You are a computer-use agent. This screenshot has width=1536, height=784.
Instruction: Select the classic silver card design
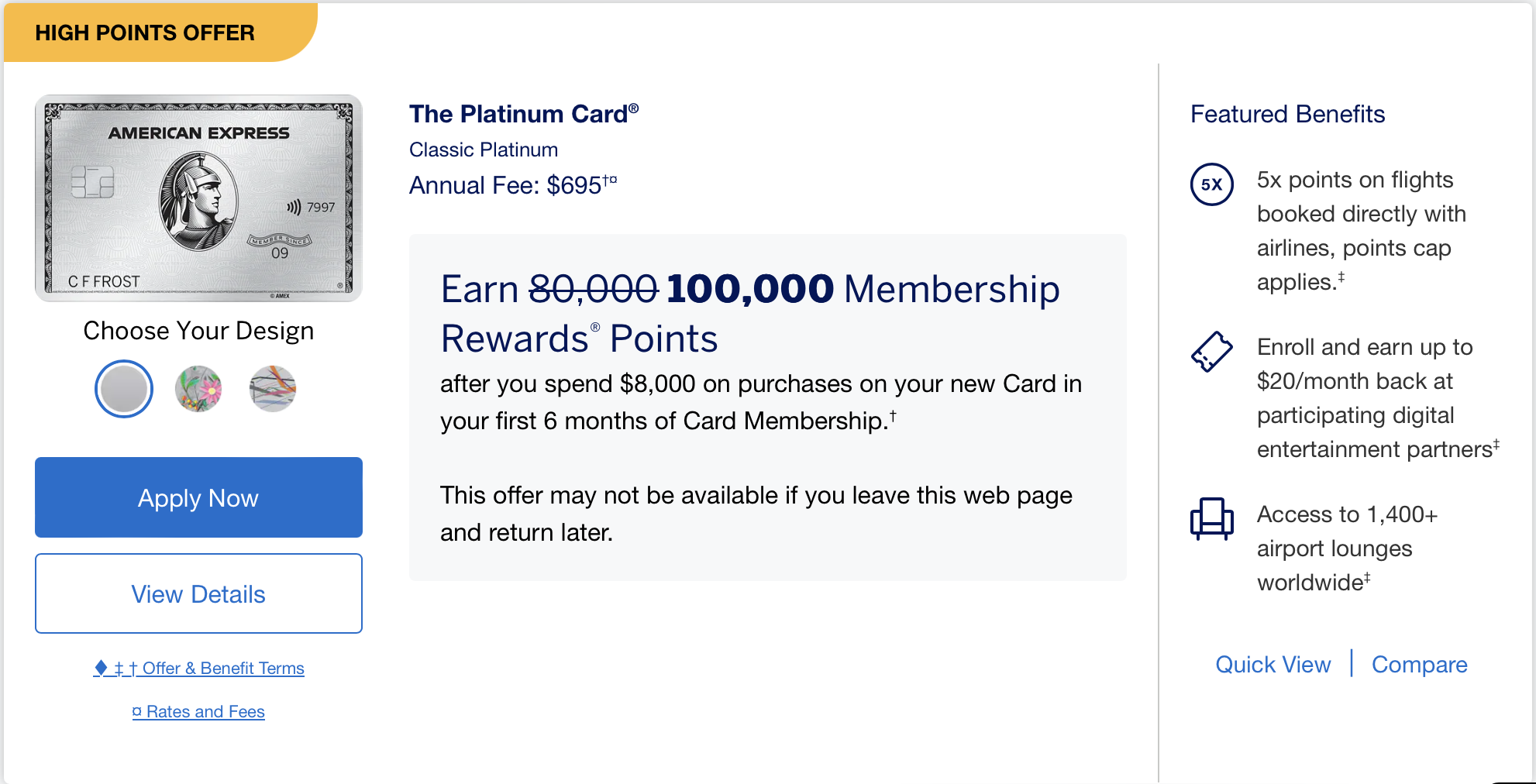pyautogui.click(x=124, y=389)
